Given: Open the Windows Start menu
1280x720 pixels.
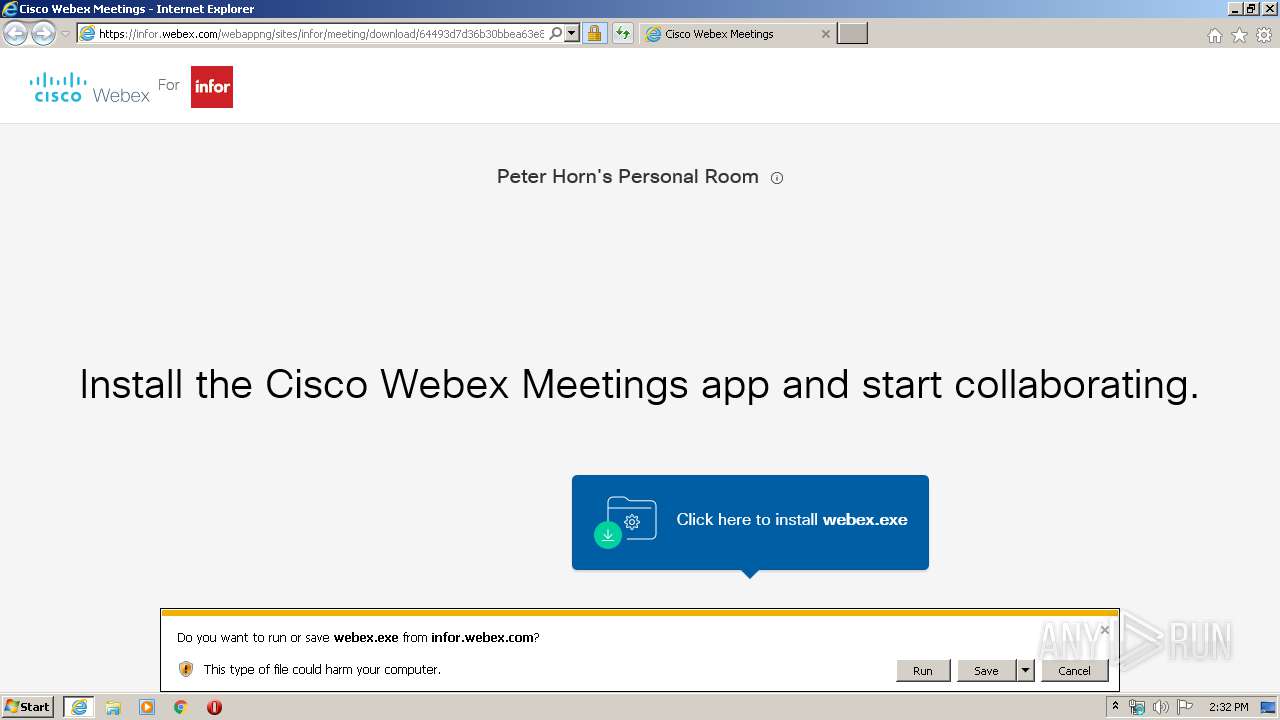Looking at the screenshot, I should click(28, 707).
